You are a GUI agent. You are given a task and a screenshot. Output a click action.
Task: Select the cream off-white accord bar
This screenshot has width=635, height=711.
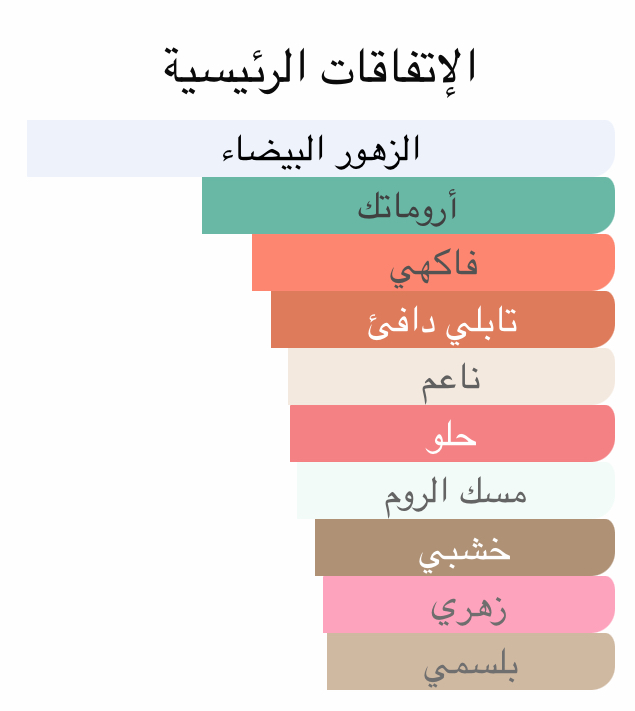pyautogui.click(x=451, y=377)
